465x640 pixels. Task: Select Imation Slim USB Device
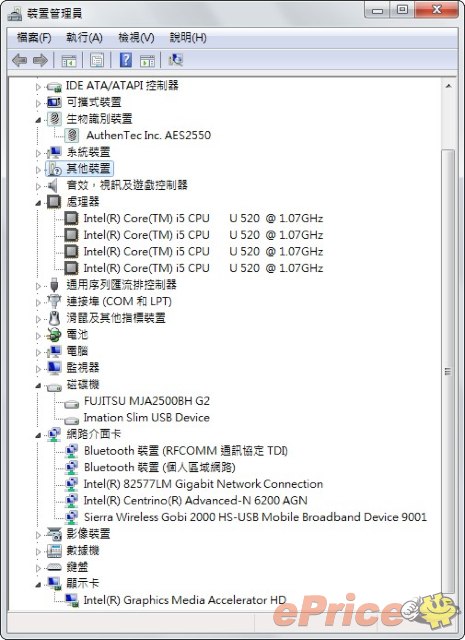point(147,418)
